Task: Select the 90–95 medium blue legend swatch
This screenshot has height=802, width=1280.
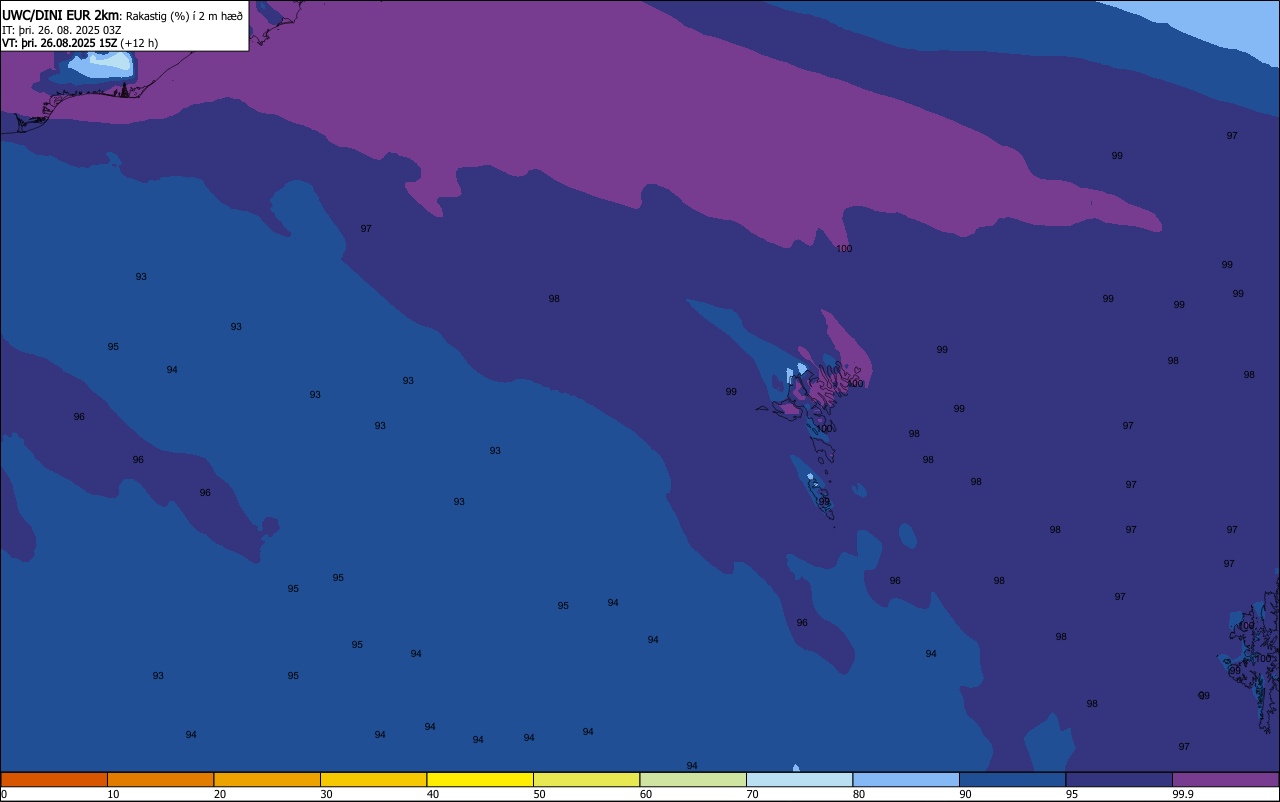Action: 1013,779
